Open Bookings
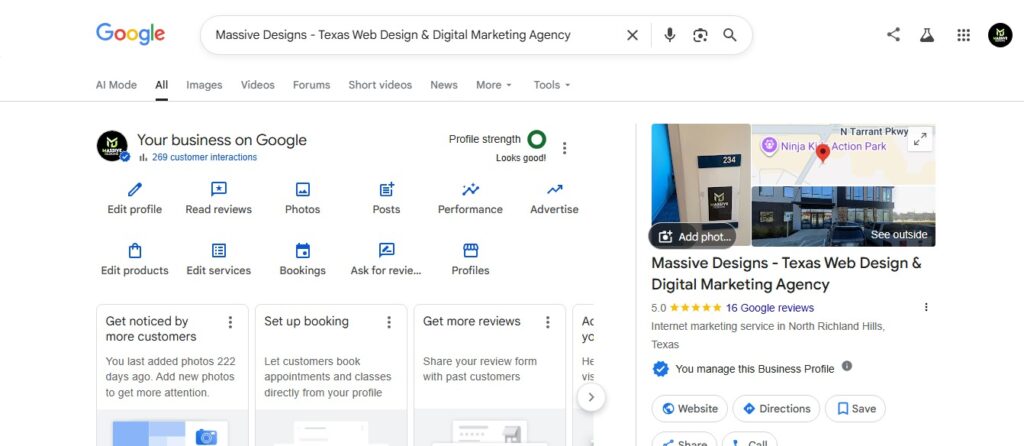The image size is (1024, 446). (x=302, y=260)
